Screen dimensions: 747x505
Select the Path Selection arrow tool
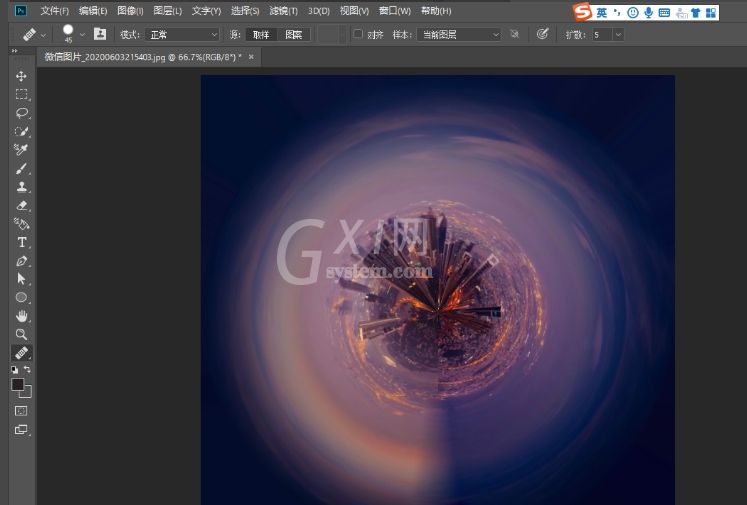point(21,279)
